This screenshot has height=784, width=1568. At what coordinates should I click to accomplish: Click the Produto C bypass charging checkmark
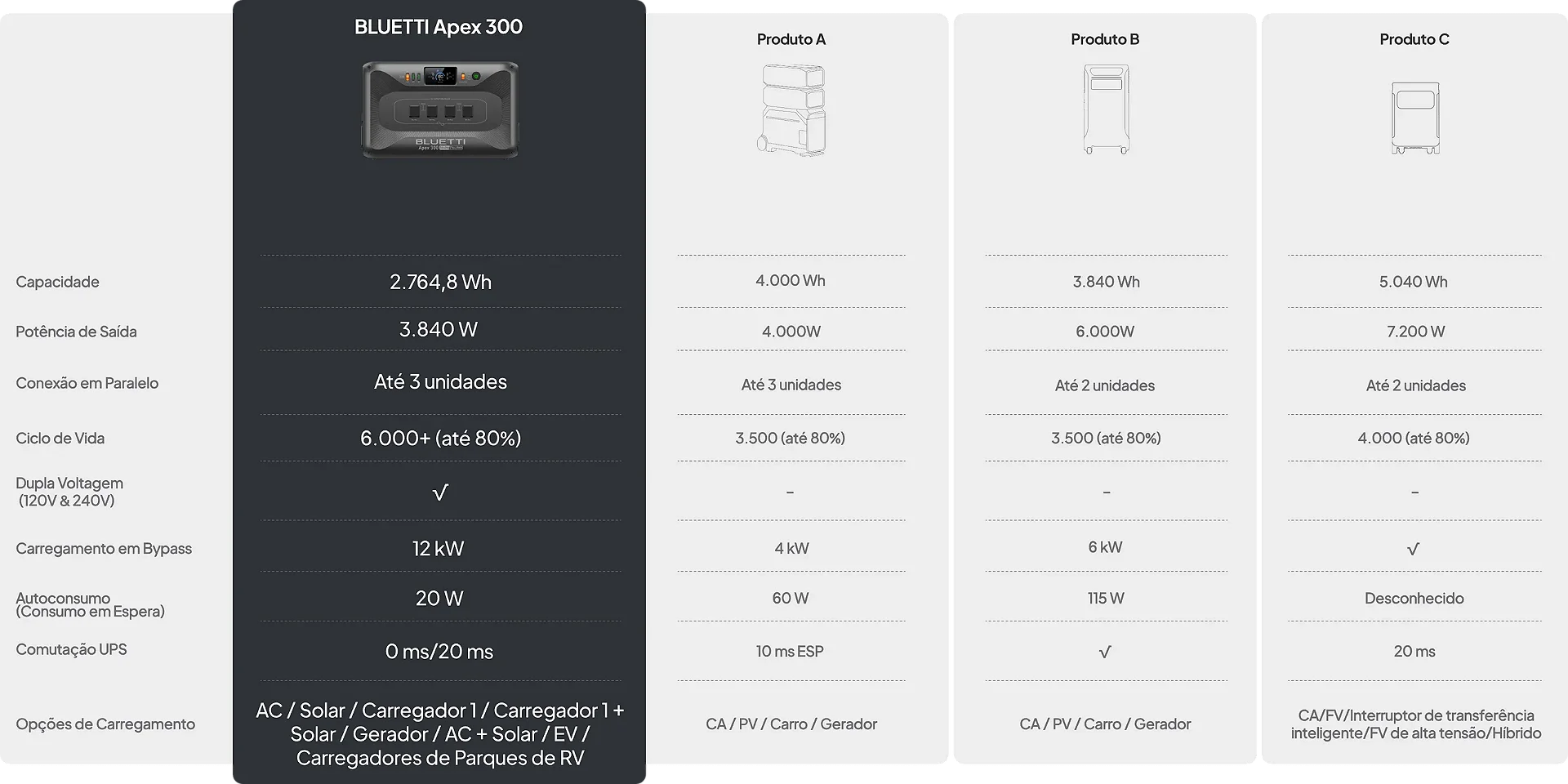click(1414, 549)
